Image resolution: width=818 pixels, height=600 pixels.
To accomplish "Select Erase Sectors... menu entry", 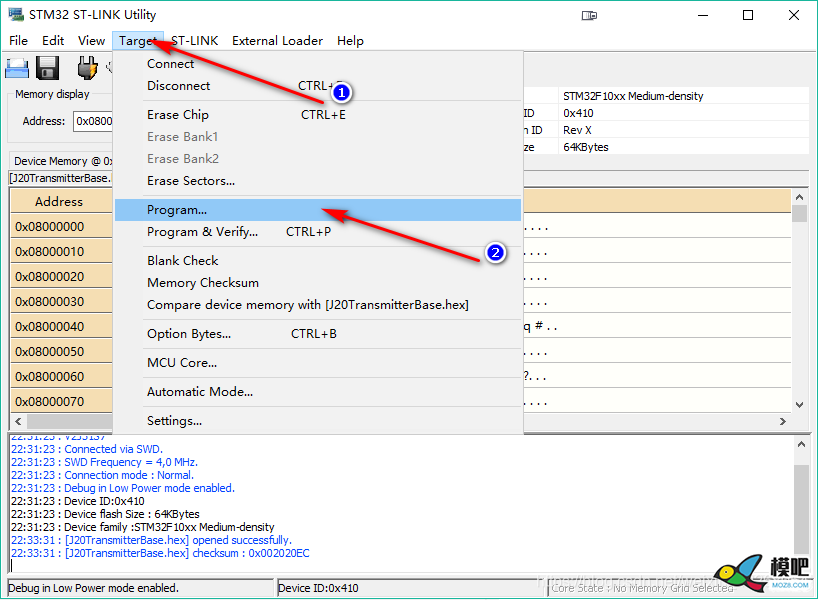I will (x=318, y=181).
